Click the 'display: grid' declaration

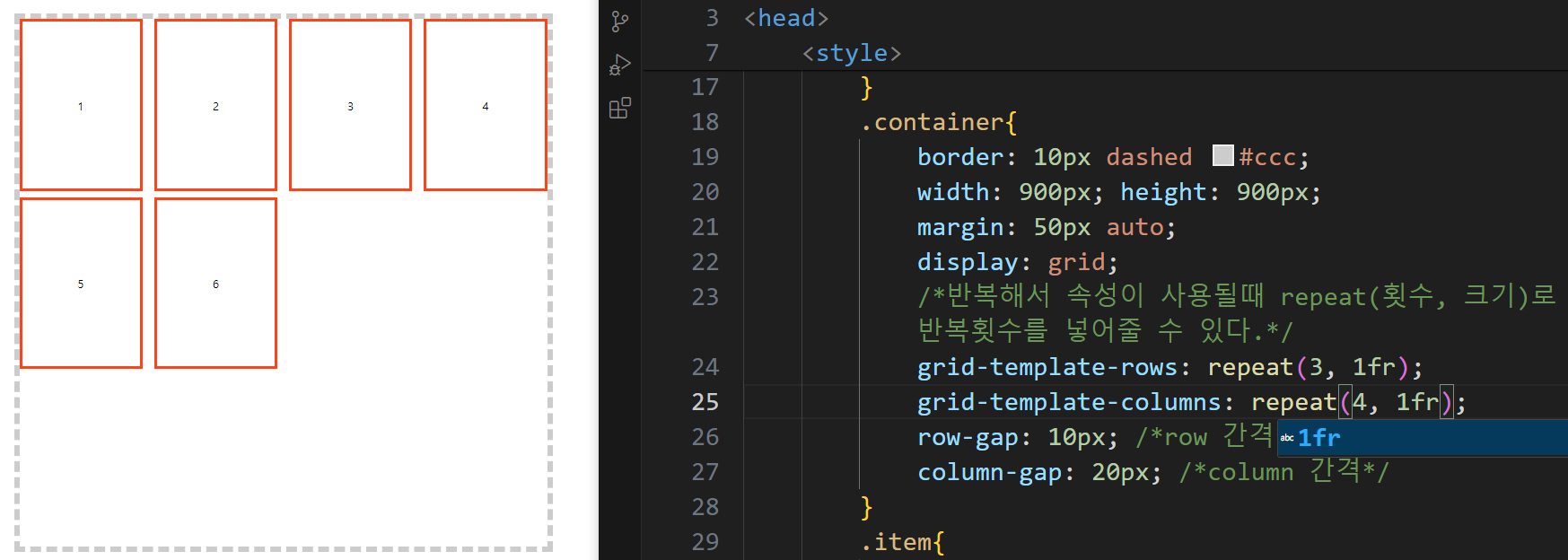[x=1018, y=262]
